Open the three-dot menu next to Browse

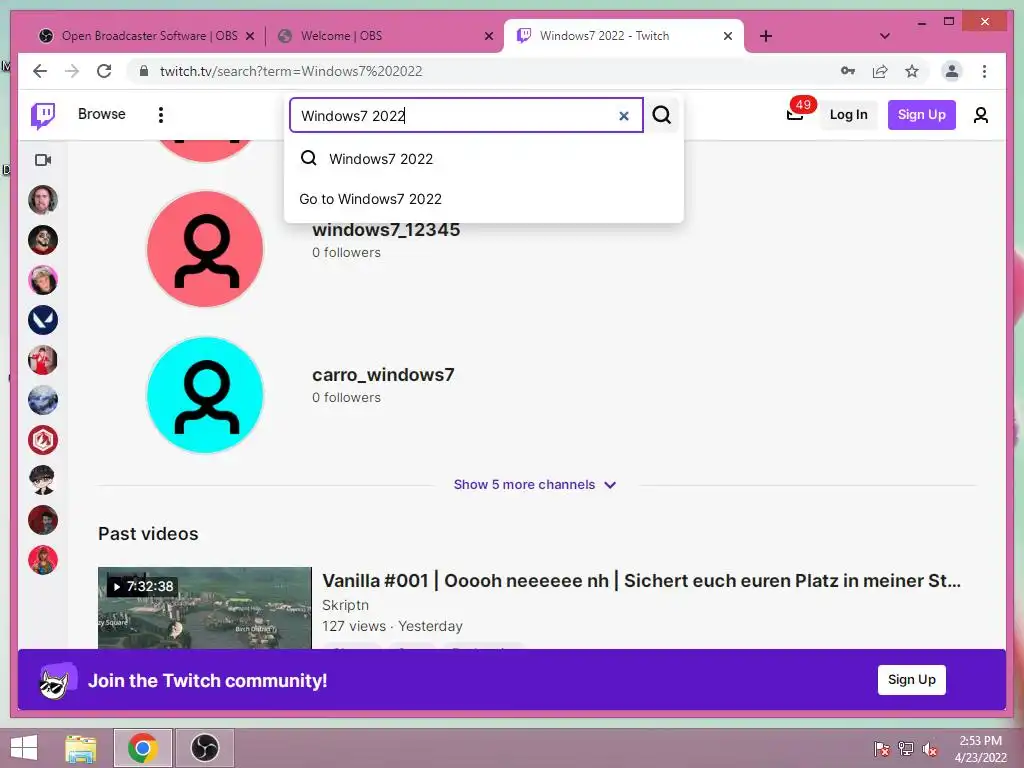click(x=161, y=115)
